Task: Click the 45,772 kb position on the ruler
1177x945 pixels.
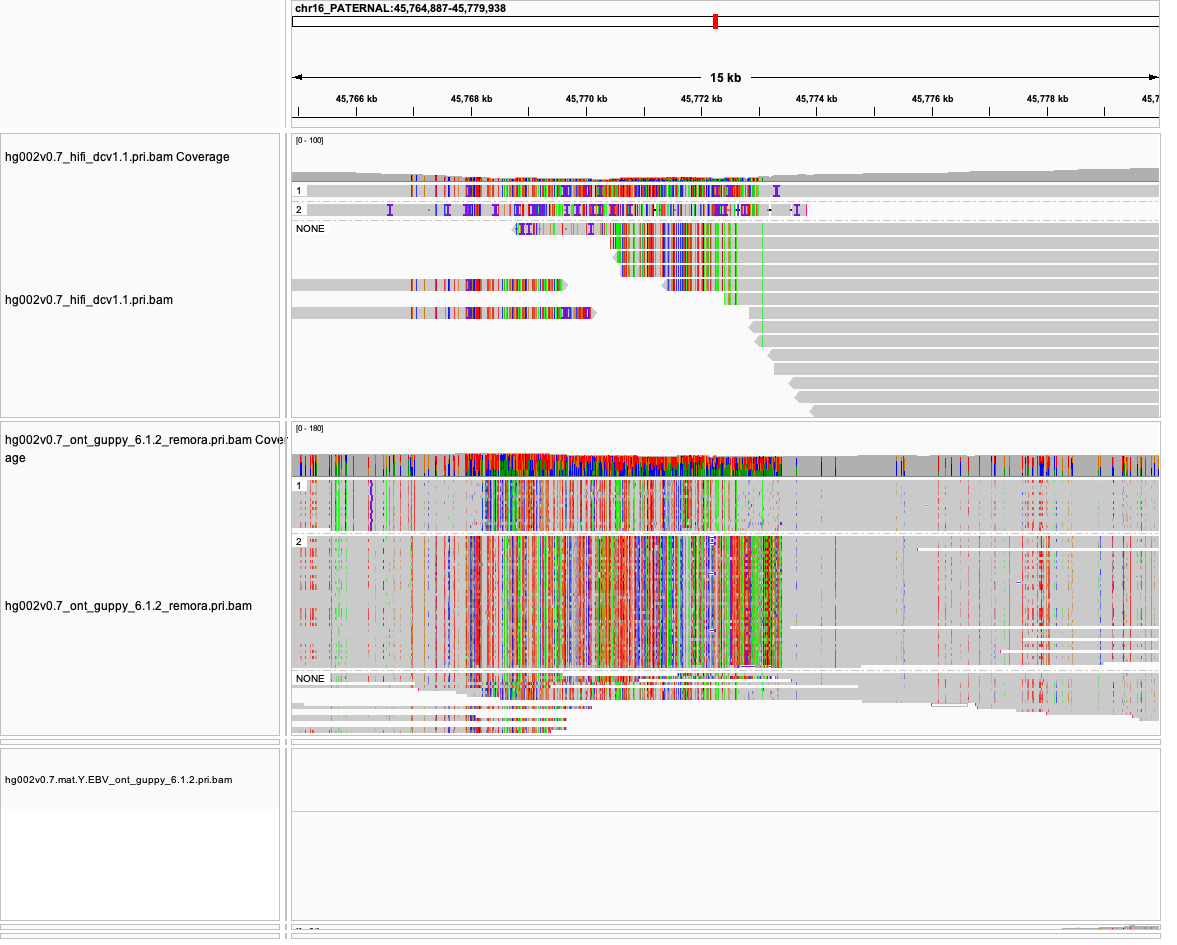Action: (700, 98)
